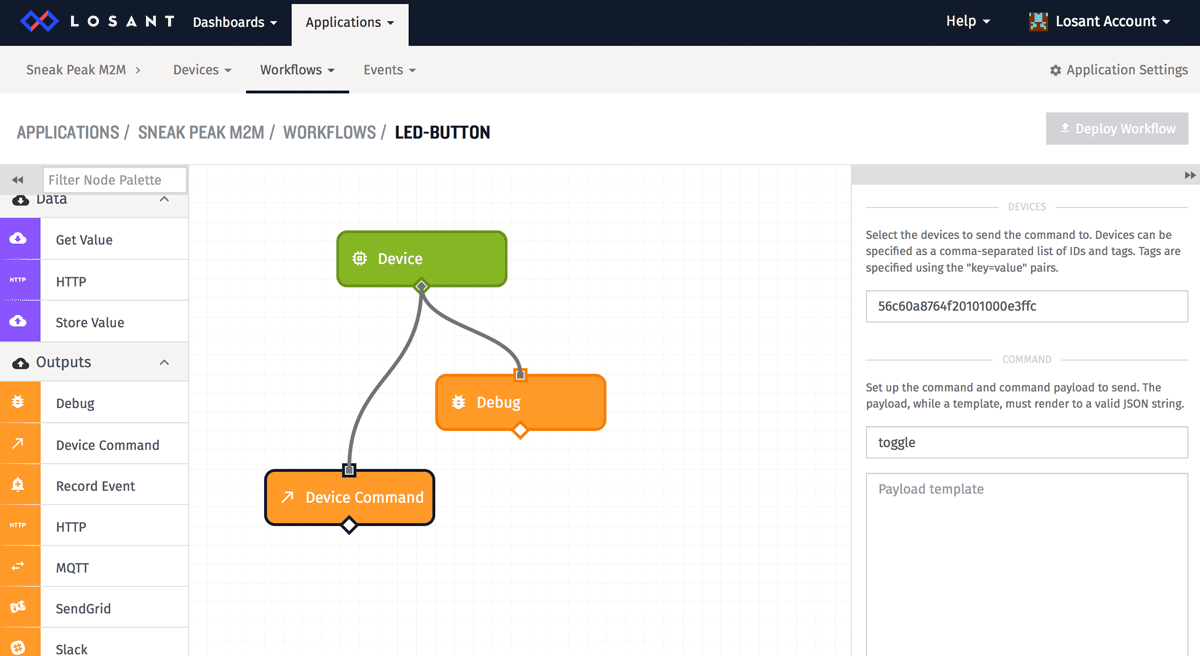Screen dimensions: 1200x656
Task: Click the Slack palette icon
Action: [18, 647]
